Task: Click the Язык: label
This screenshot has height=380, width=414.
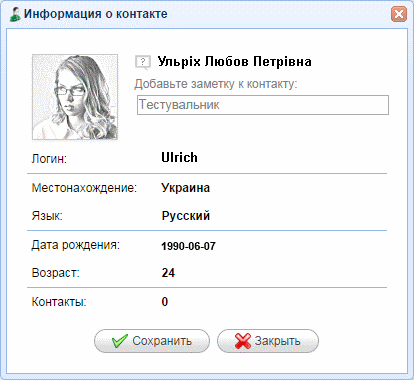Action: 47,216
